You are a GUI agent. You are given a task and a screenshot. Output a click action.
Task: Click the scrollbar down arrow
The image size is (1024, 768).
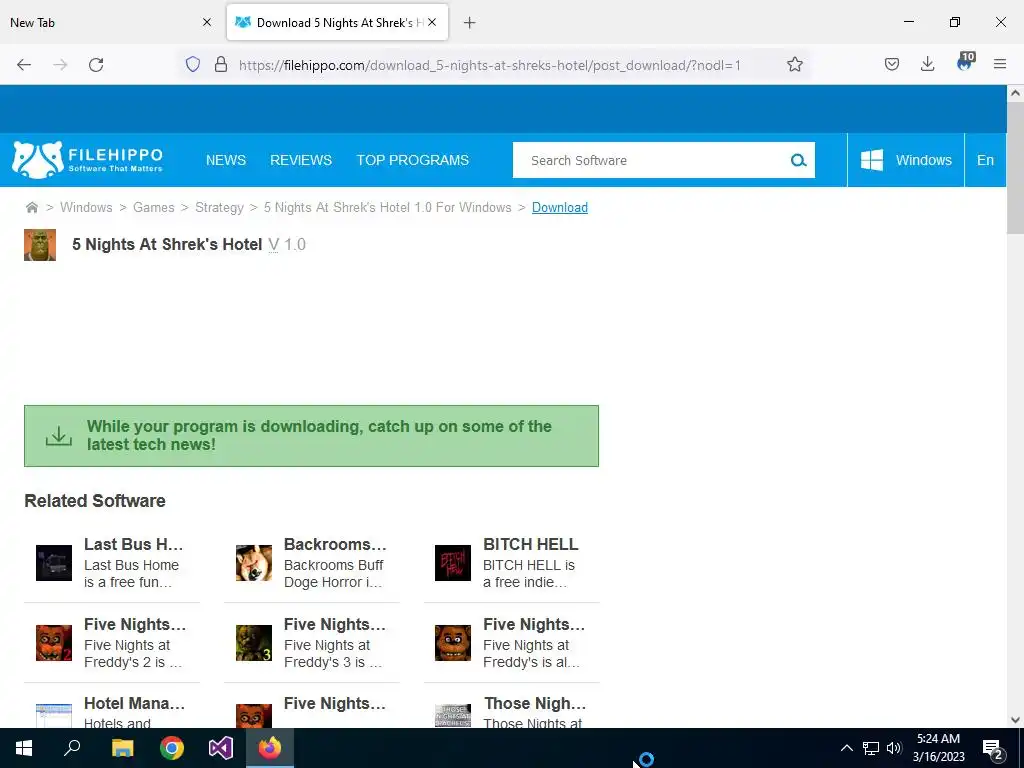click(1015, 720)
